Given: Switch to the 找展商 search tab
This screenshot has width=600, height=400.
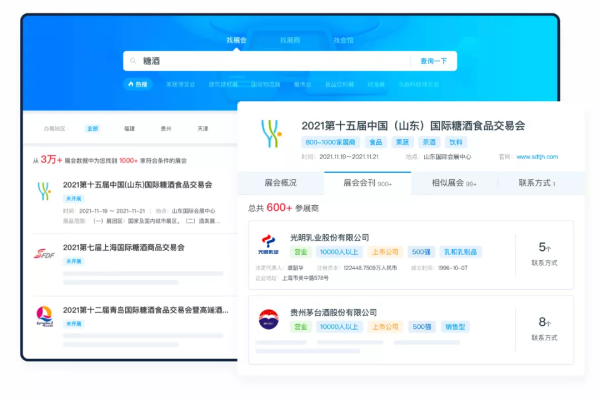Looking at the screenshot, I should click(x=290, y=40).
